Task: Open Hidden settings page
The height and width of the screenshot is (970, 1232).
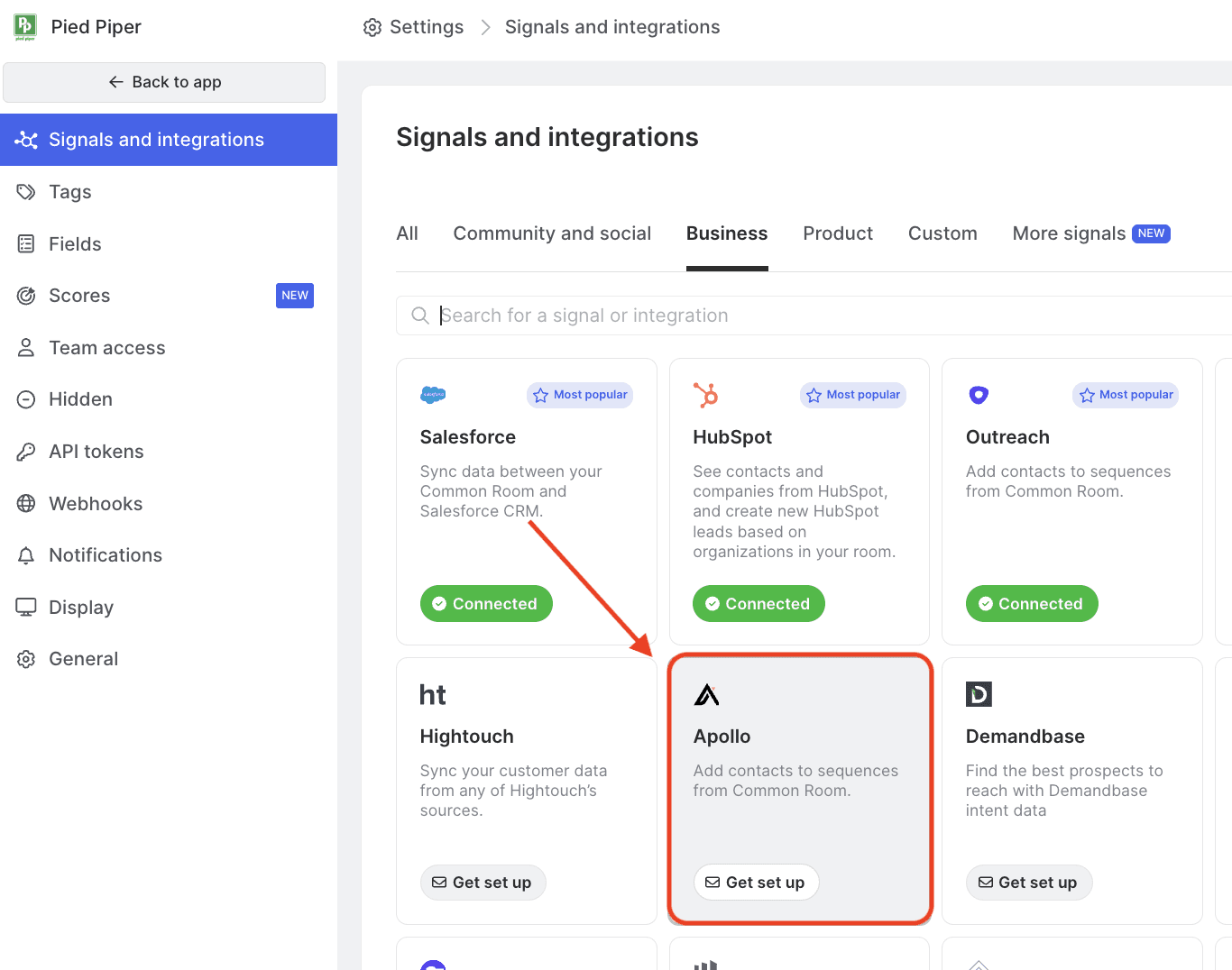Action: pyautogui.click(x=169, y=399)
